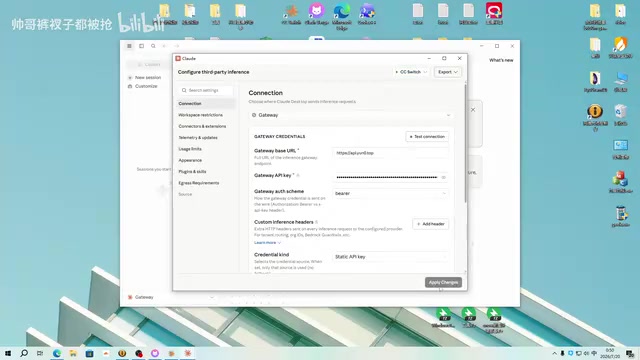640x360 pixels.
Task: Open the Gateway connection type dropdown
Action: [351, 115]
